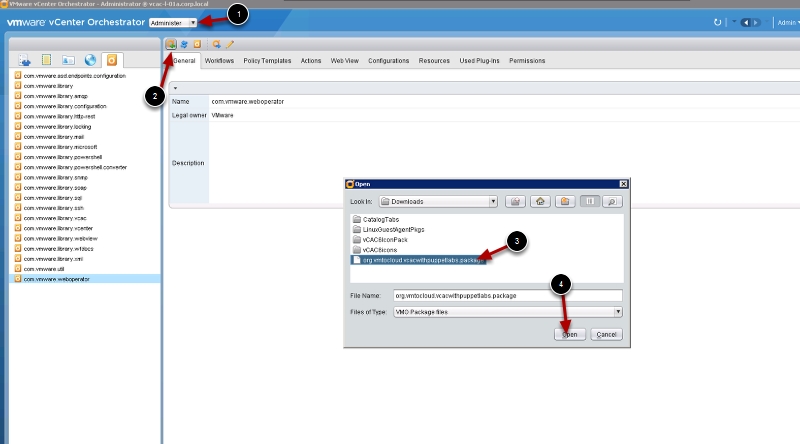
Task: Toggle the Details view button in Open dialog
Action: coord(612,202)
